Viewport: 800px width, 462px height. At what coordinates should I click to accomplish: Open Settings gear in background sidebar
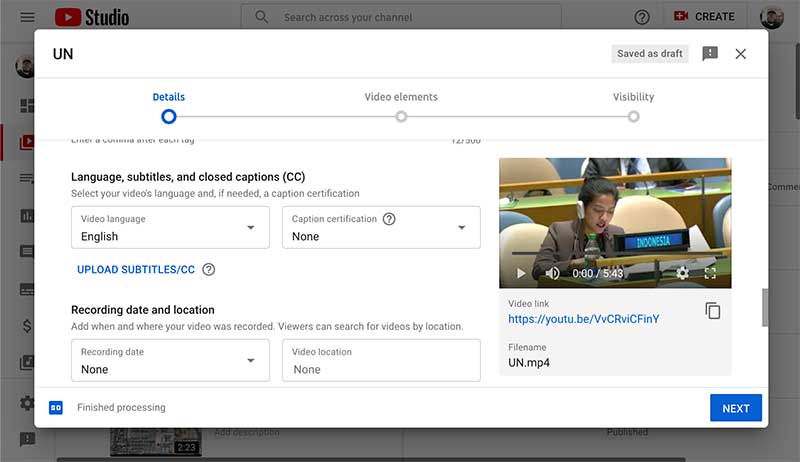click(x=27, y=403)
